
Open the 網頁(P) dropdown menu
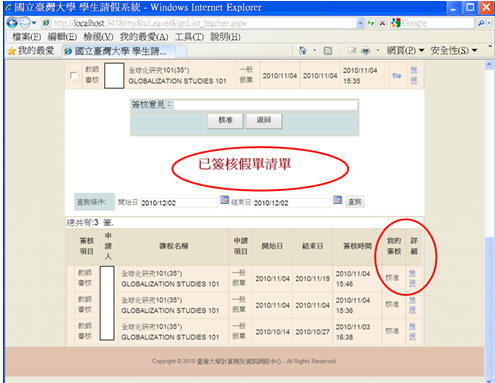[405, 51]
